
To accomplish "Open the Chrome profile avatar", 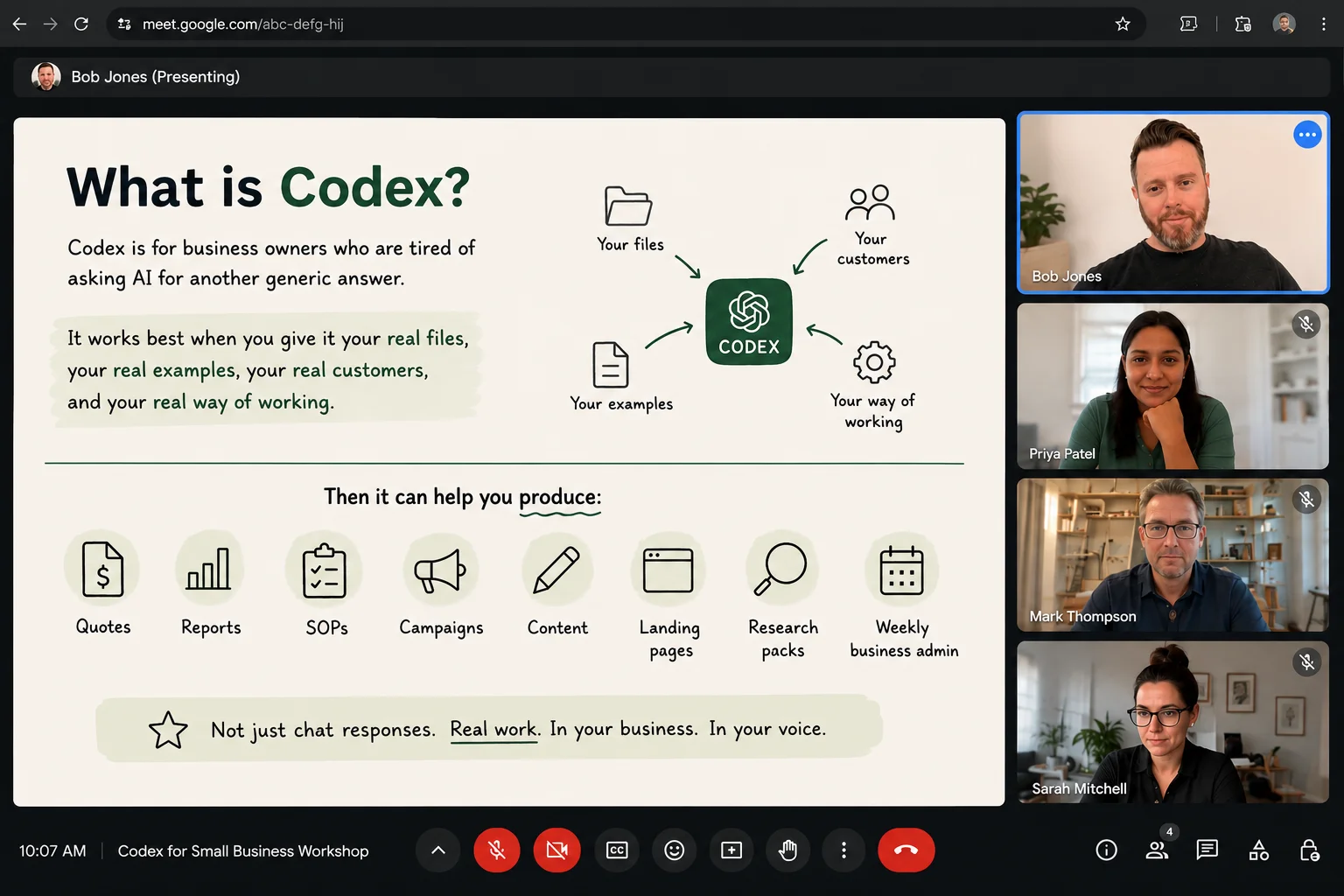I will tap(1284, 24).
